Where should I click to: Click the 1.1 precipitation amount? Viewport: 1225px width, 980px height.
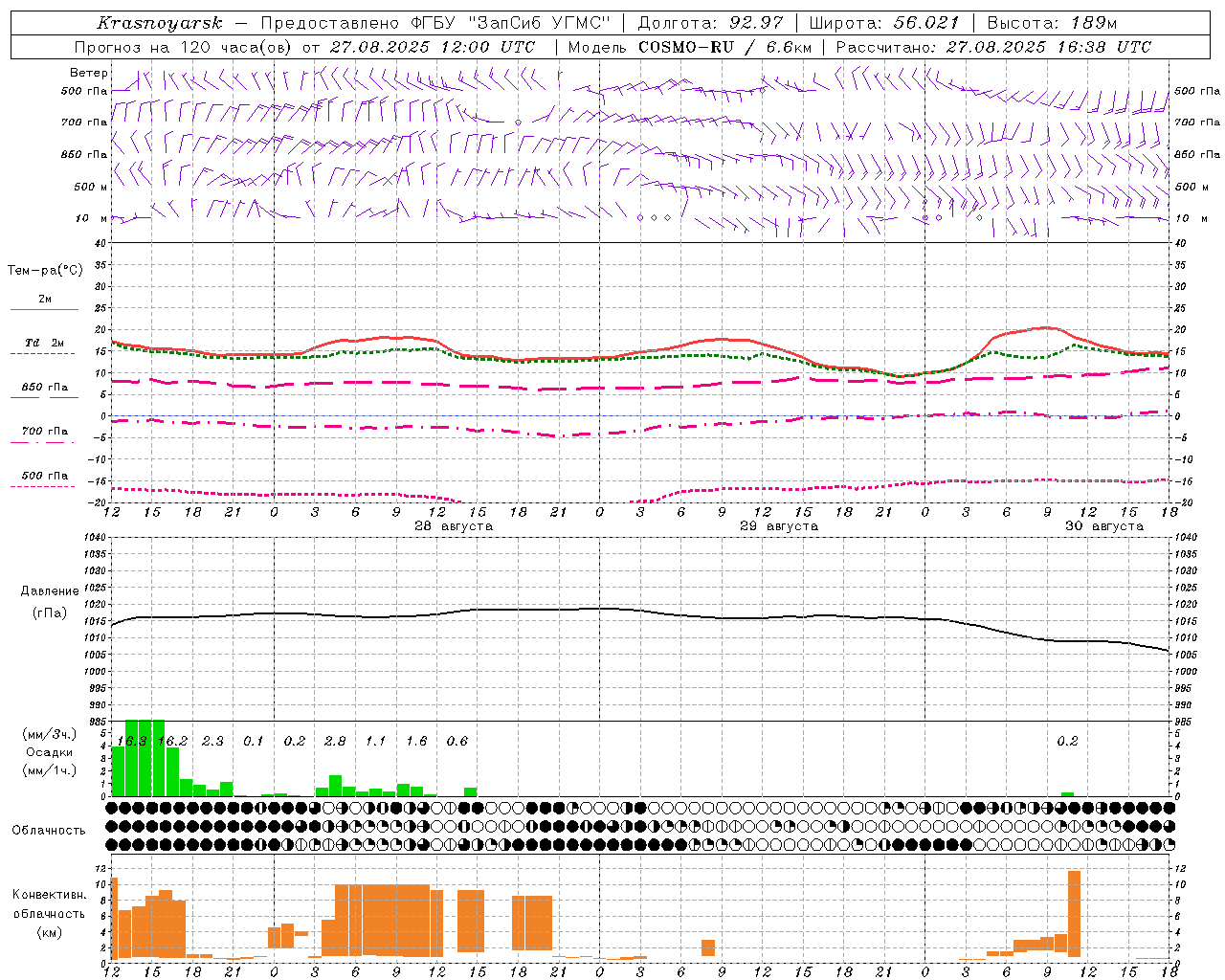click(x=375, y=742)
